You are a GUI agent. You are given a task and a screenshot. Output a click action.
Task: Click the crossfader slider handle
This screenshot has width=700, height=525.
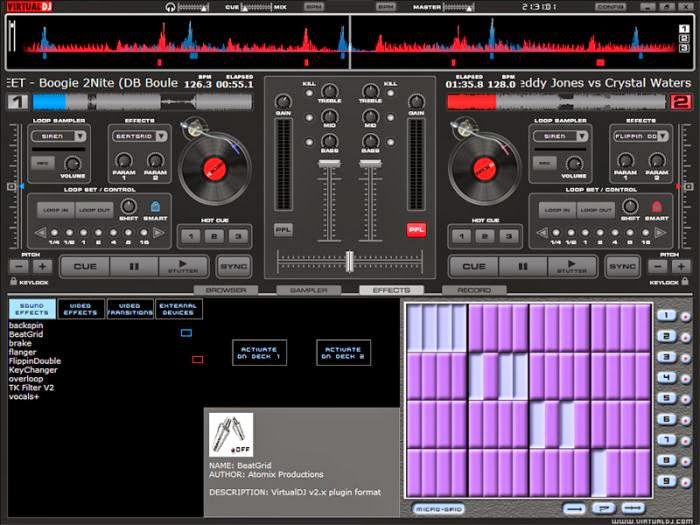(350, 261)
